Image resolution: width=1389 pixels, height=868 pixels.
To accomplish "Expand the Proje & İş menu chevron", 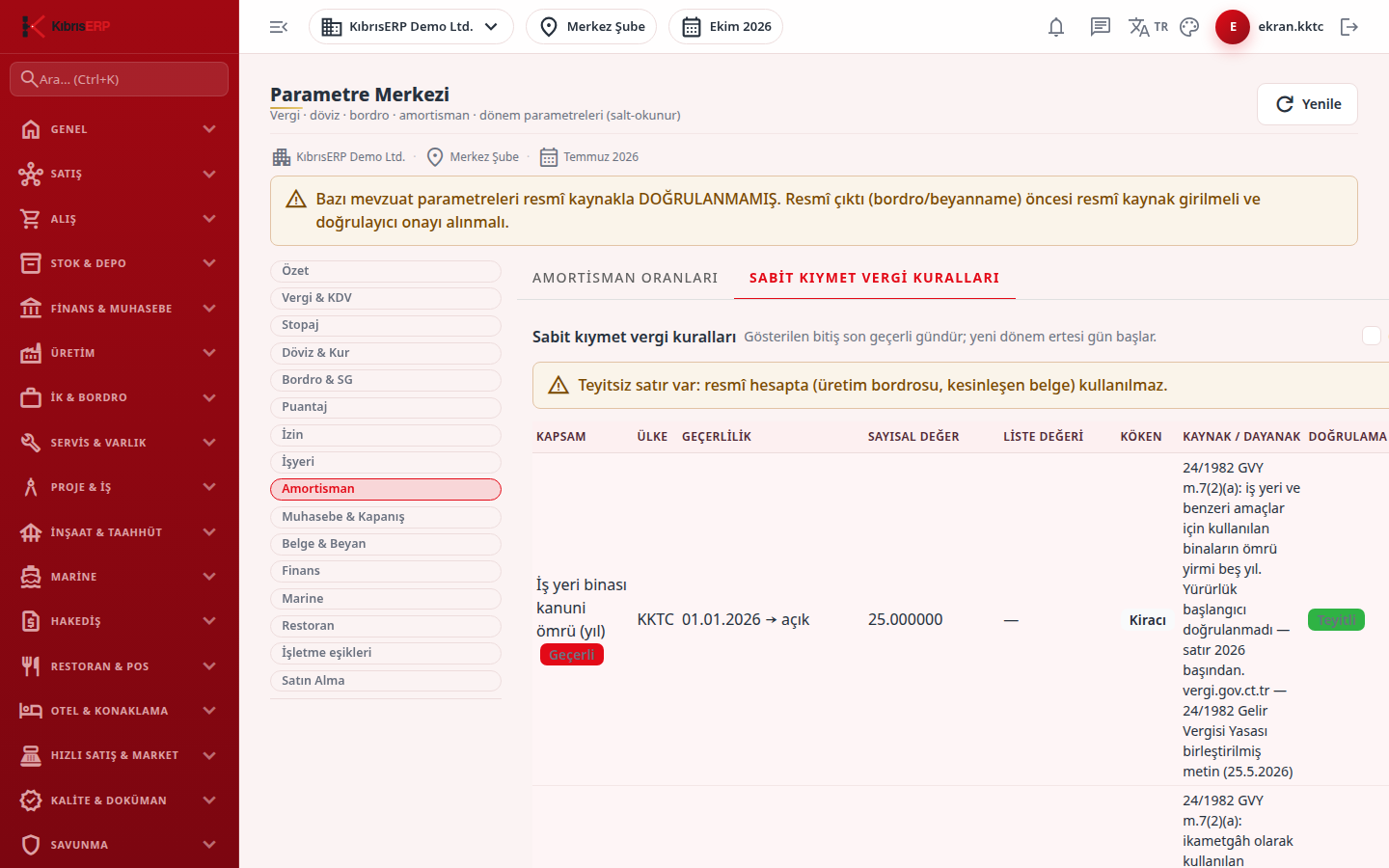I will point(209,487).
